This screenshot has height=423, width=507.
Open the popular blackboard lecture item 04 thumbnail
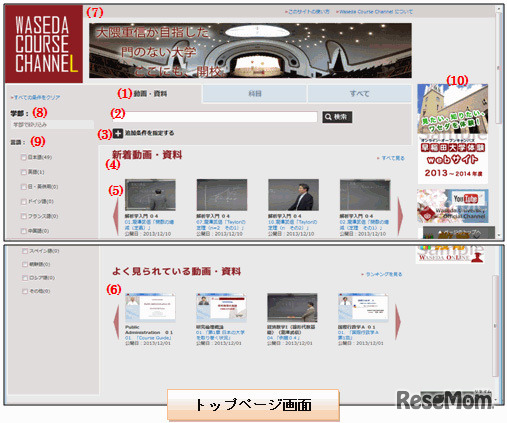[x=292, y=308]
